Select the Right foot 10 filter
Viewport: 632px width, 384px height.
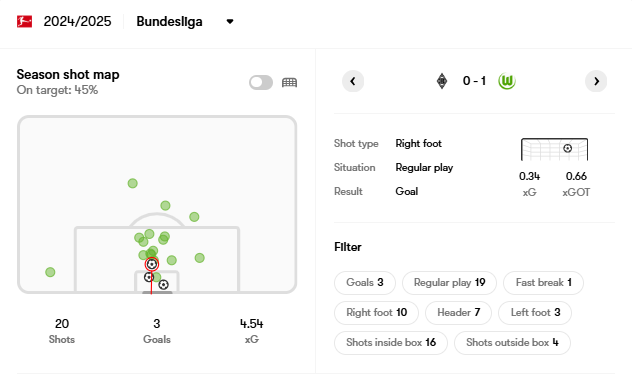pos(376,313)
